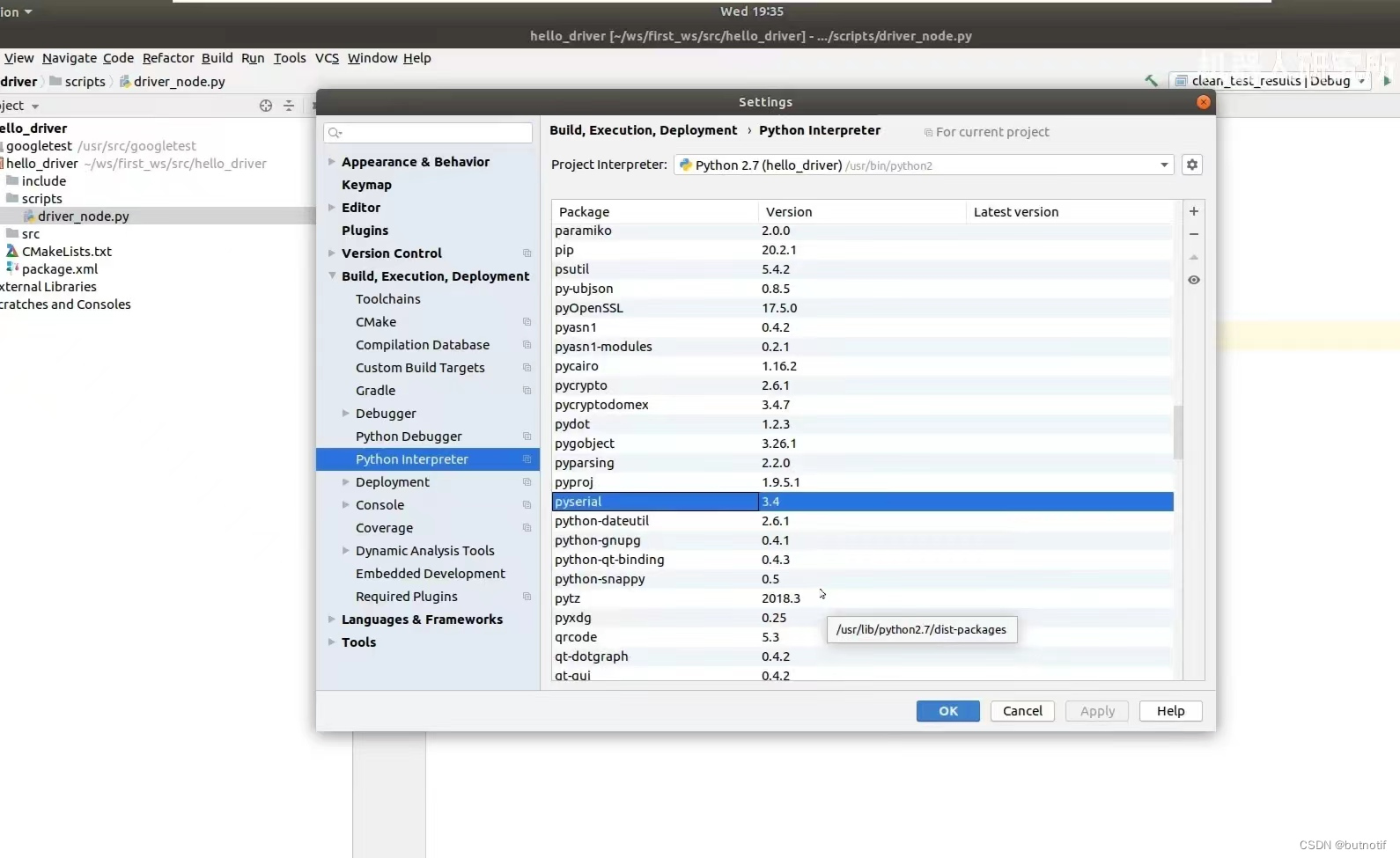
Task: Click the upgrade package arrow icon
Action: click(x=1194, y=257)
